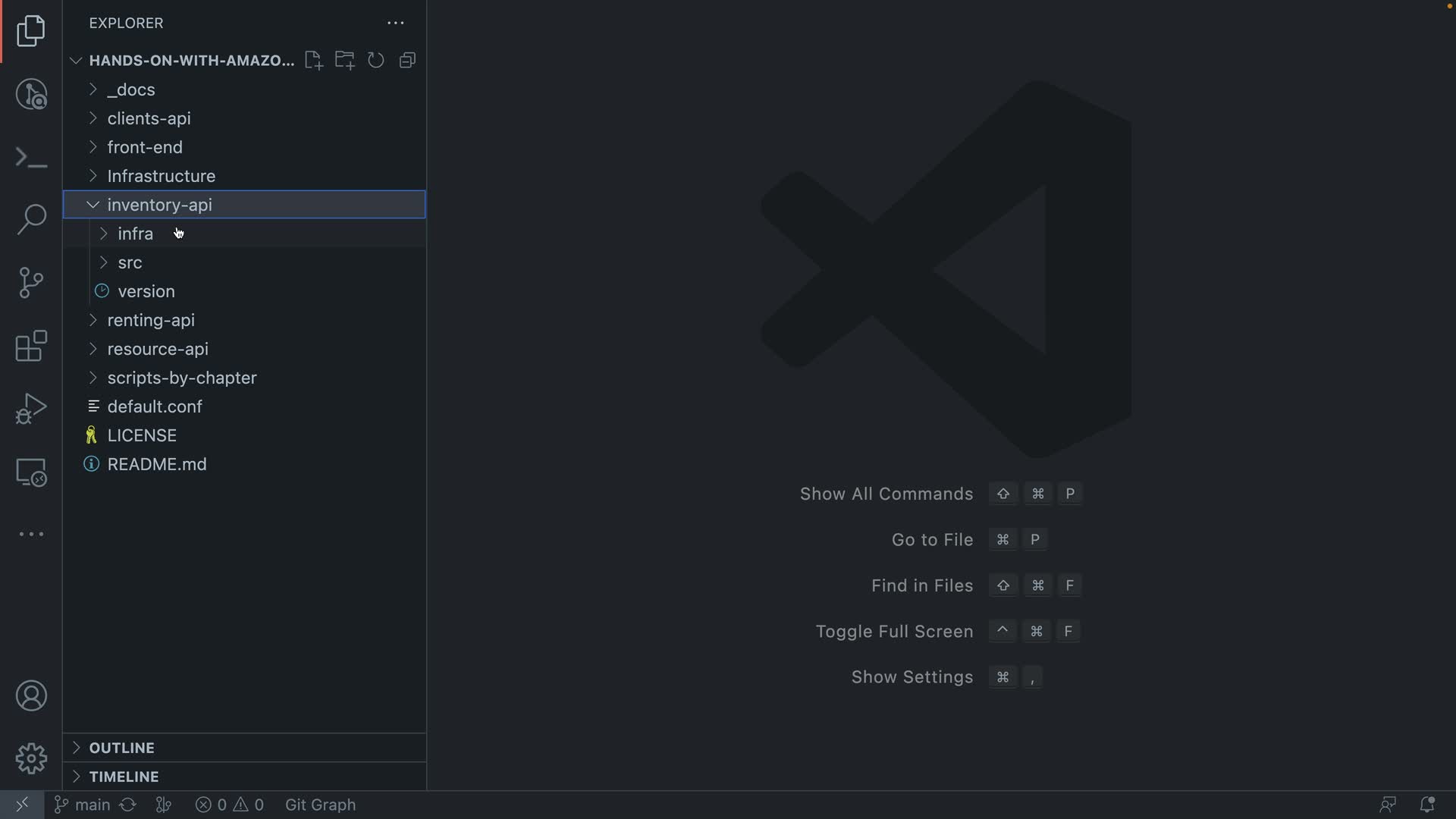
Task: Expand the scripts-by-chapter folder
Action: (x=181, y=378)
